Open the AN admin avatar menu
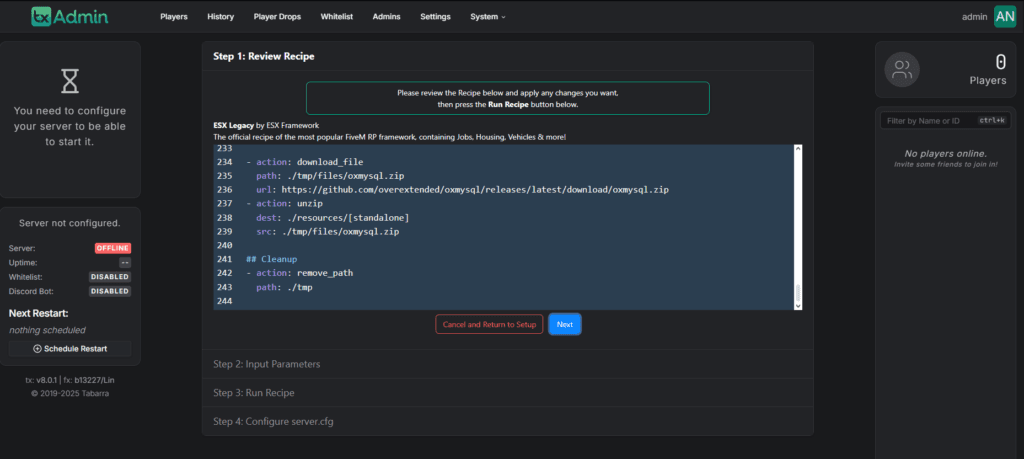 coord(1005,17)
